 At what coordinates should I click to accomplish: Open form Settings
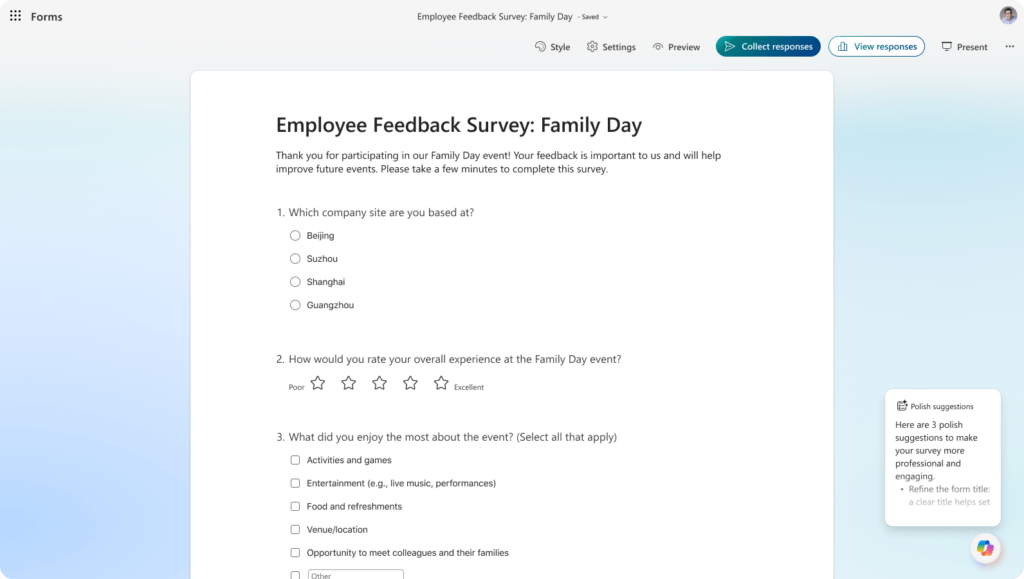[610, 46]
